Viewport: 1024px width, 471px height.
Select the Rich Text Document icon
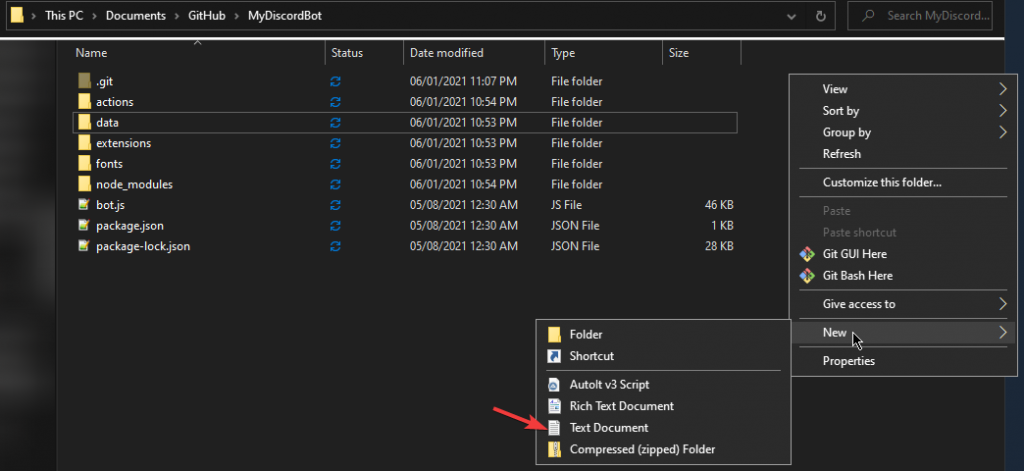click(554, 406)
